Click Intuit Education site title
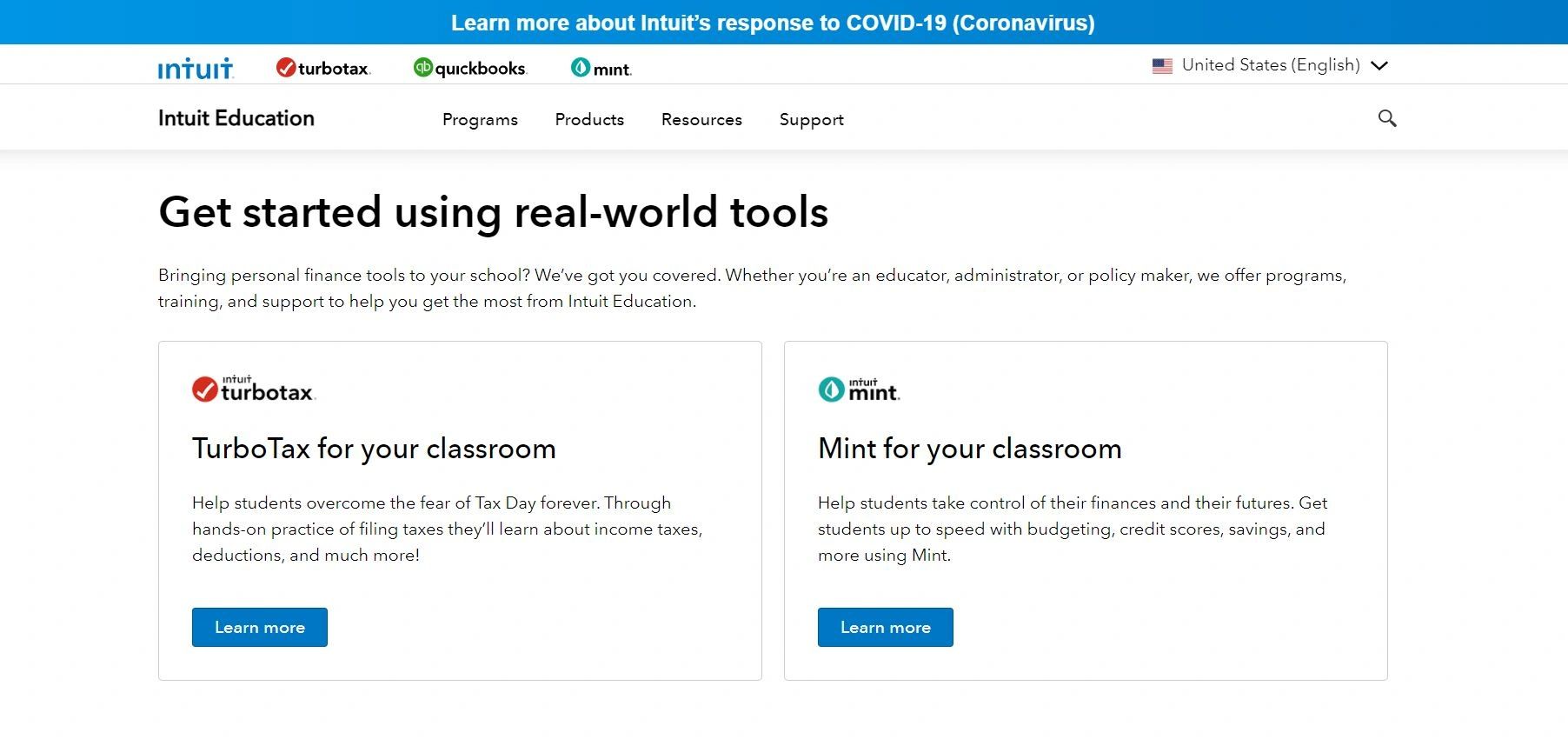Viewport: 1568px width, 739px height. [236, 118]
